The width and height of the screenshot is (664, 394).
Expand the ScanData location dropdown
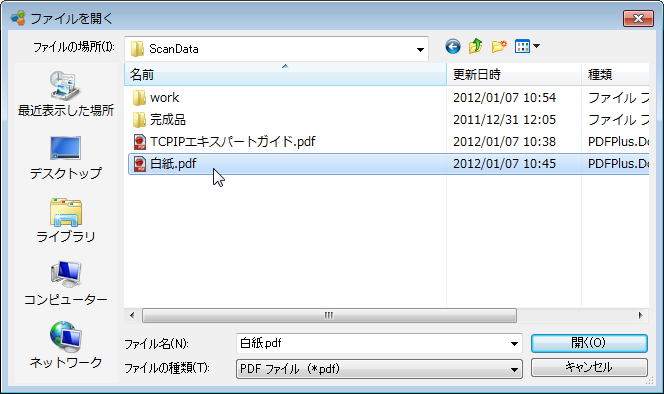click(420, 49)
